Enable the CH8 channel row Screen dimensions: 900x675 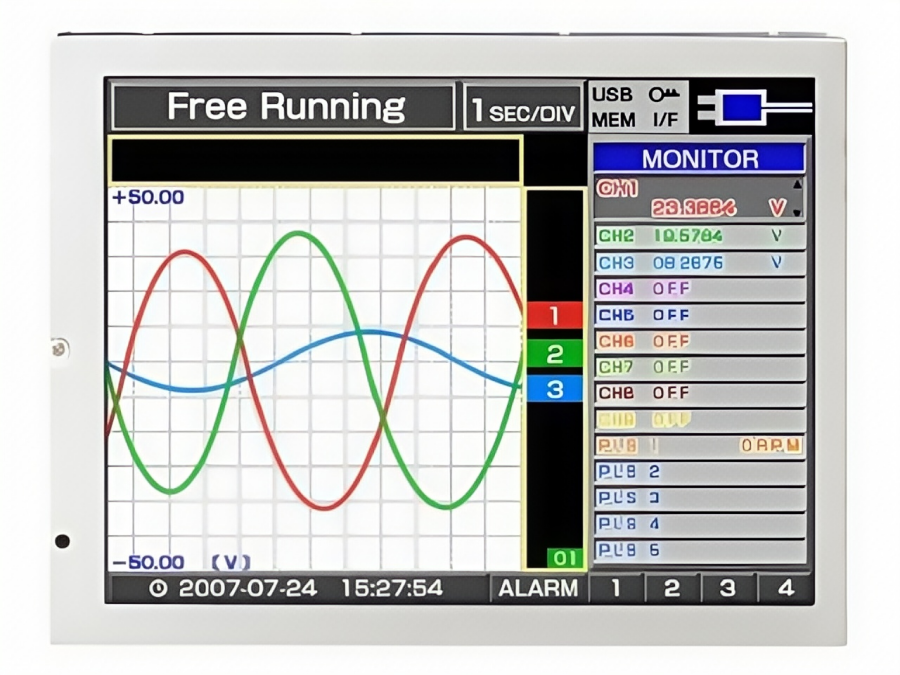click(x=698, y=393)
